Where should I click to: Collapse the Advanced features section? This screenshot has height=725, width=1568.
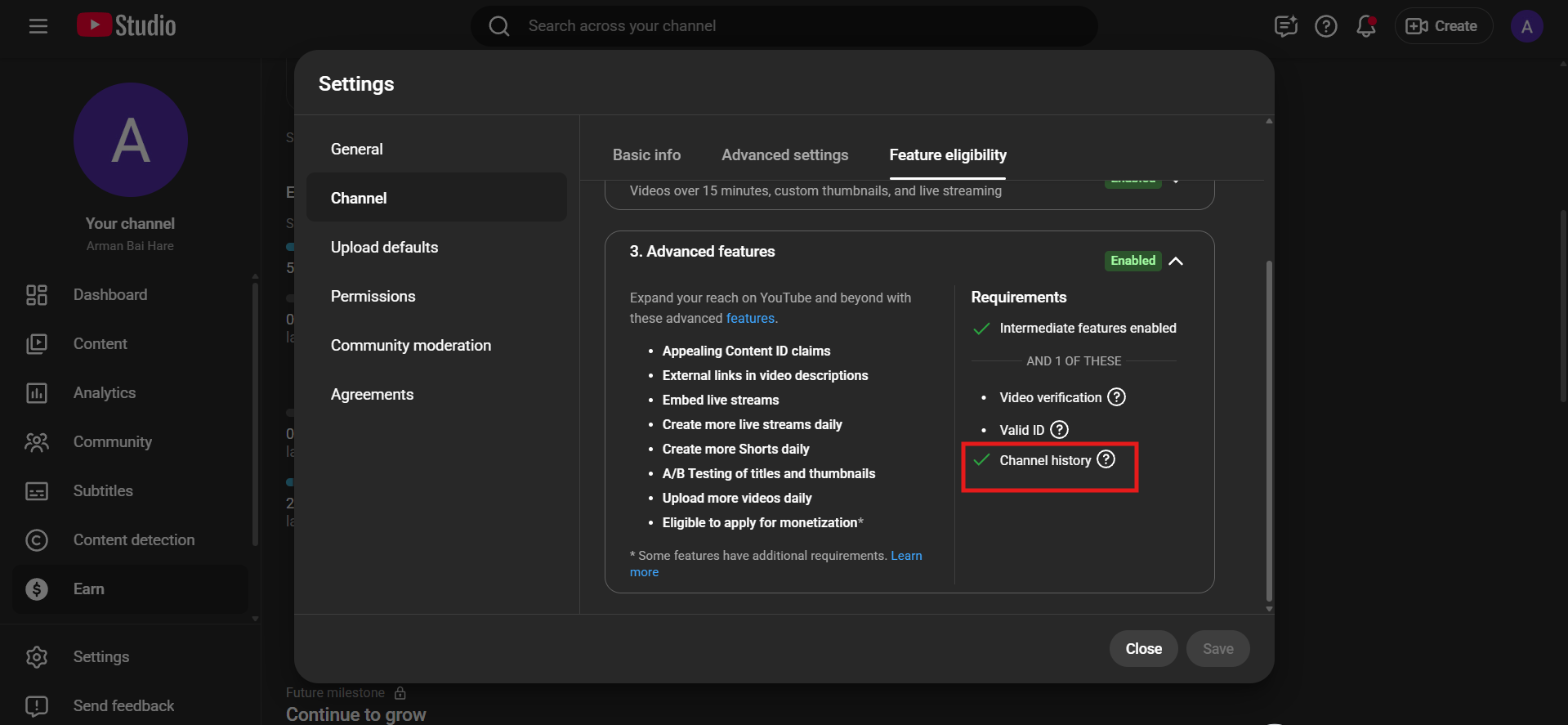[1176, 261]
